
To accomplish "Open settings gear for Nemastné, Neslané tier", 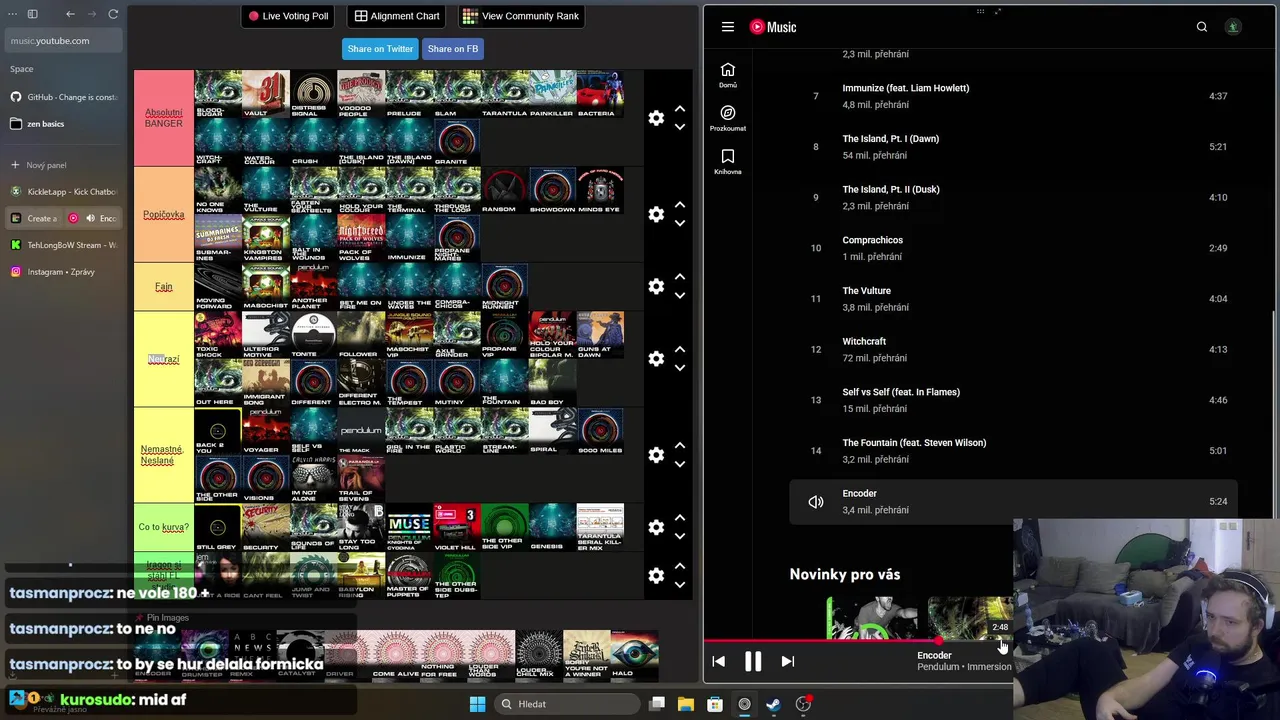I will click(656, 454).
